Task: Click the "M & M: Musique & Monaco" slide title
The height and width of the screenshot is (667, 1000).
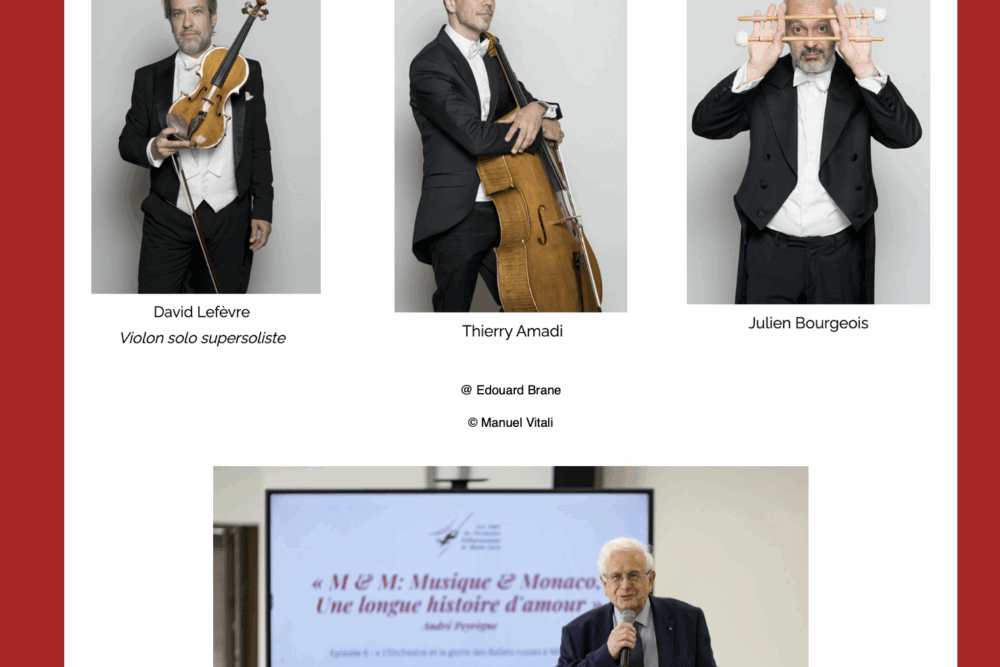Action: [457, 582]
